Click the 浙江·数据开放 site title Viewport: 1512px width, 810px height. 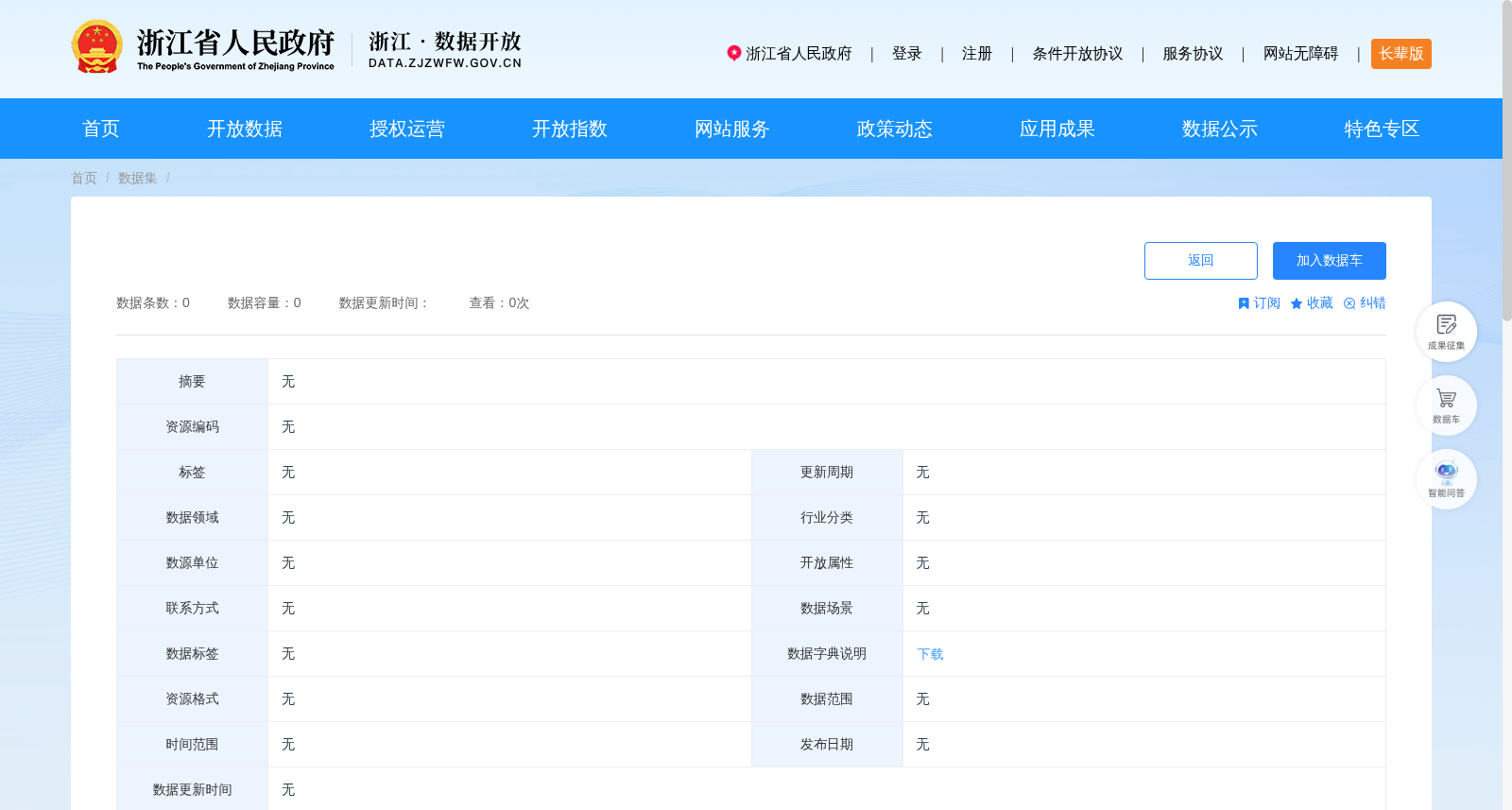(x=445, y=49)
